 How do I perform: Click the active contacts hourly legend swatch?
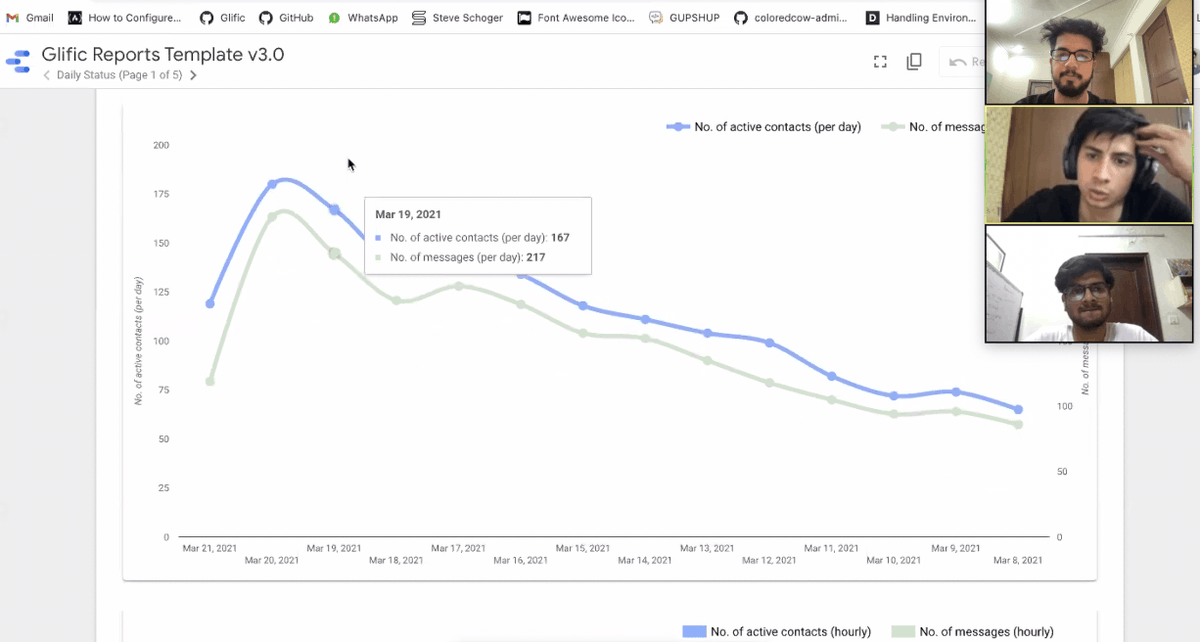point(694,631)
